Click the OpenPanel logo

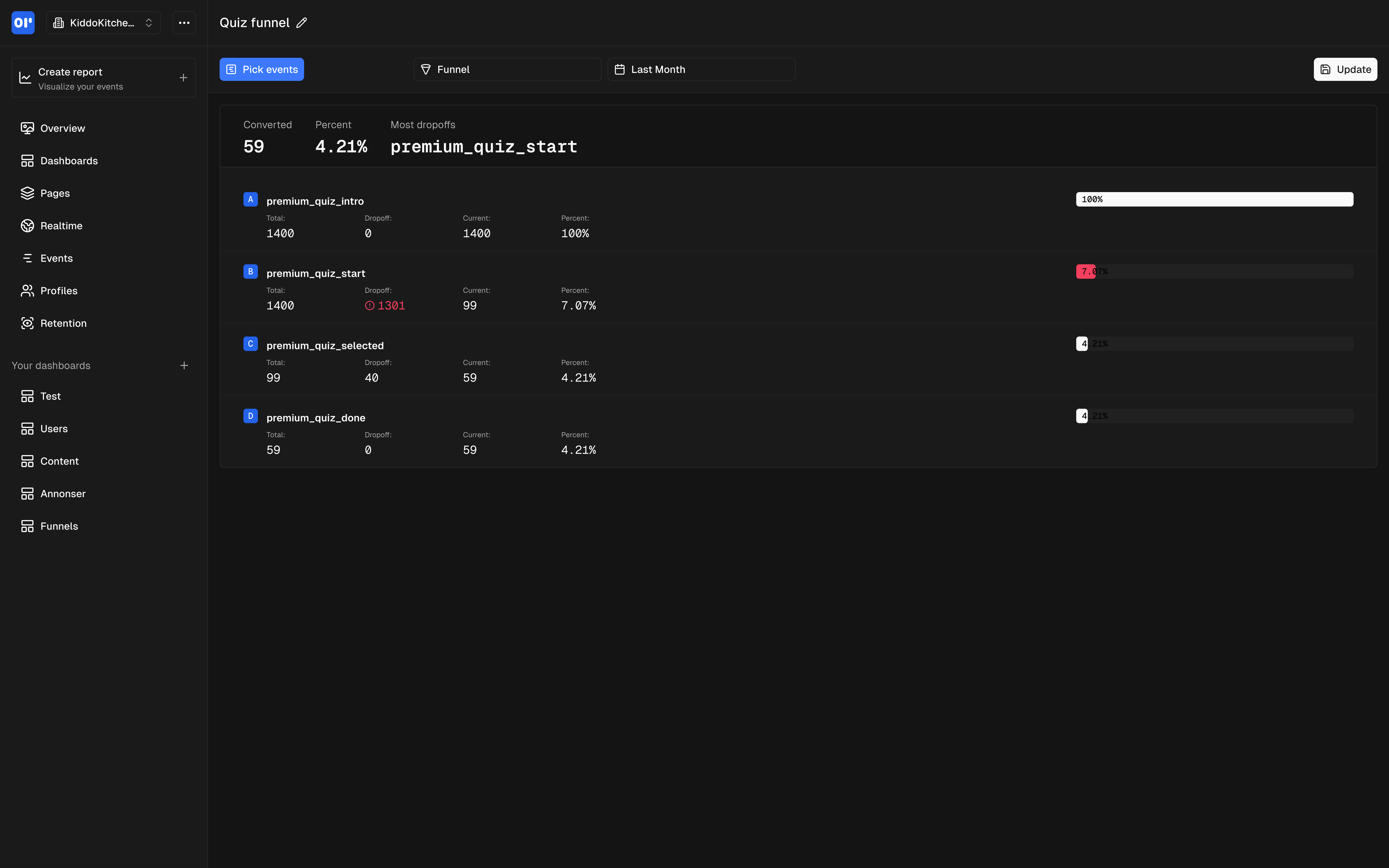tap(23, 23)
